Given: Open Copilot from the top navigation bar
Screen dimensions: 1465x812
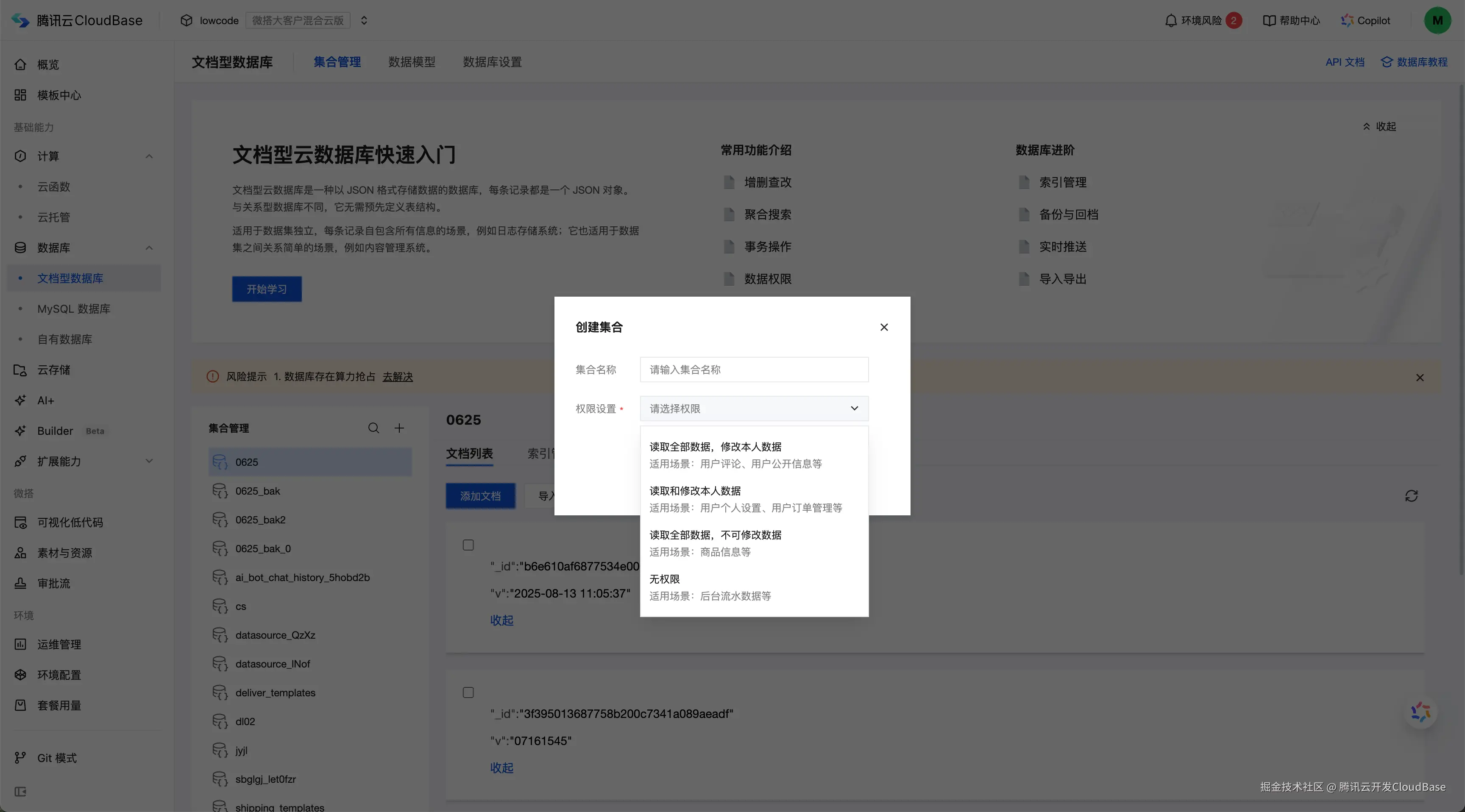Looking at the screenshot, I should 1366,20.
